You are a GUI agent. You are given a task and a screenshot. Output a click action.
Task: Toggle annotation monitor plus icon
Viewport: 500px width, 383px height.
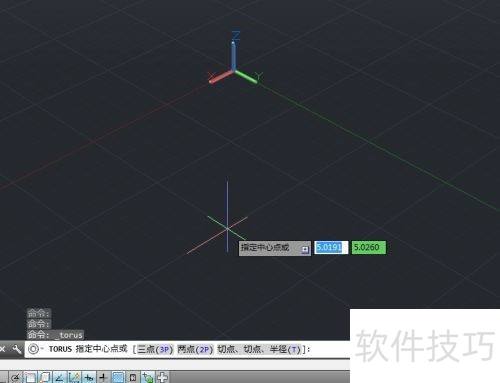coord(162,377)
